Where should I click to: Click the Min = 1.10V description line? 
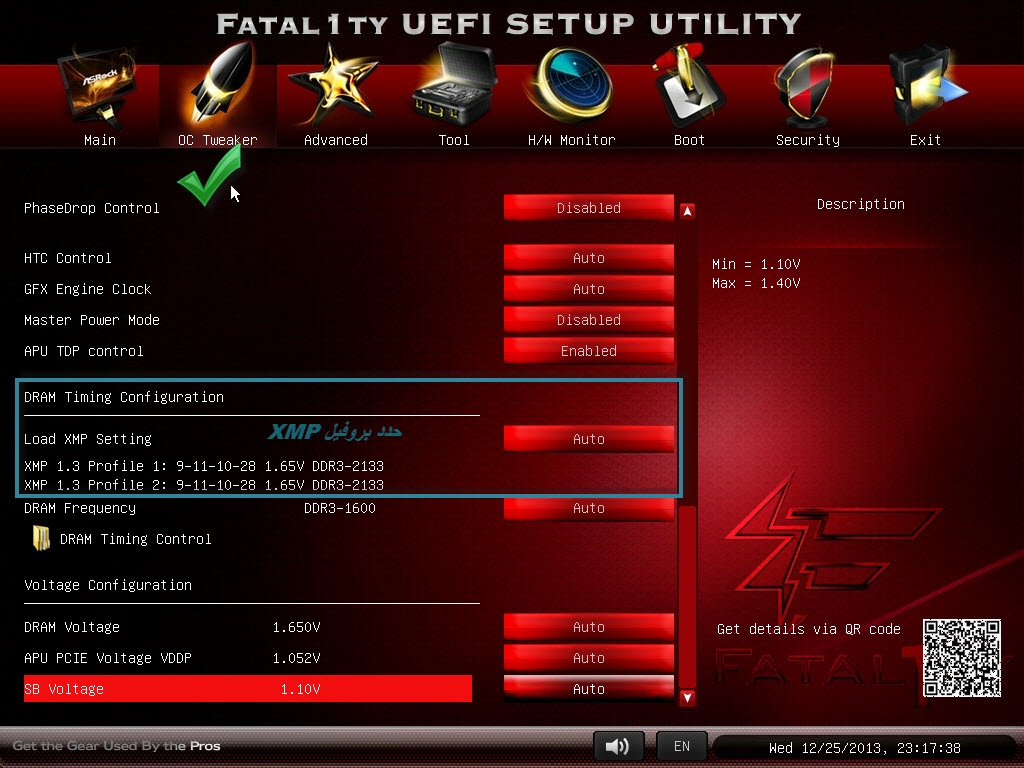[x=756, y=264]
